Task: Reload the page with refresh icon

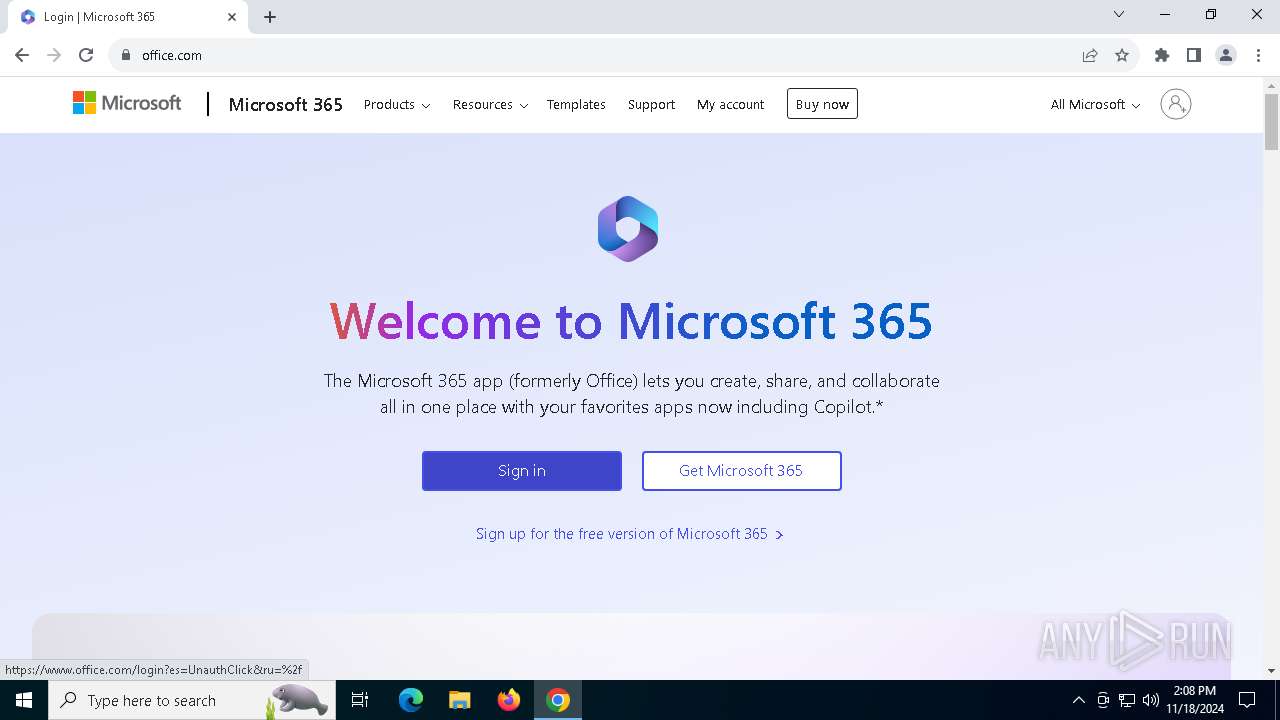Action: tap(86, 55)
